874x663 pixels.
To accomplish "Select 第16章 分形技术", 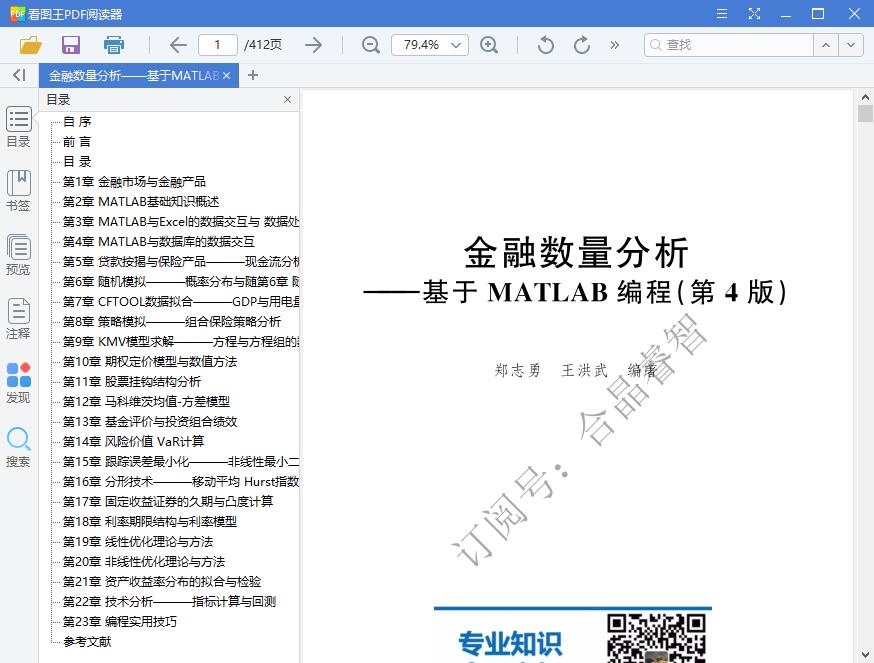I will point(181,482).
